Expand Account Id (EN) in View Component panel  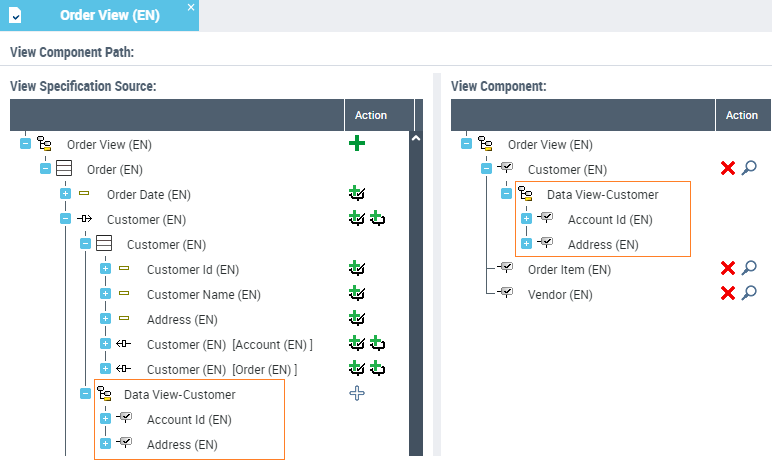(526, 219)
